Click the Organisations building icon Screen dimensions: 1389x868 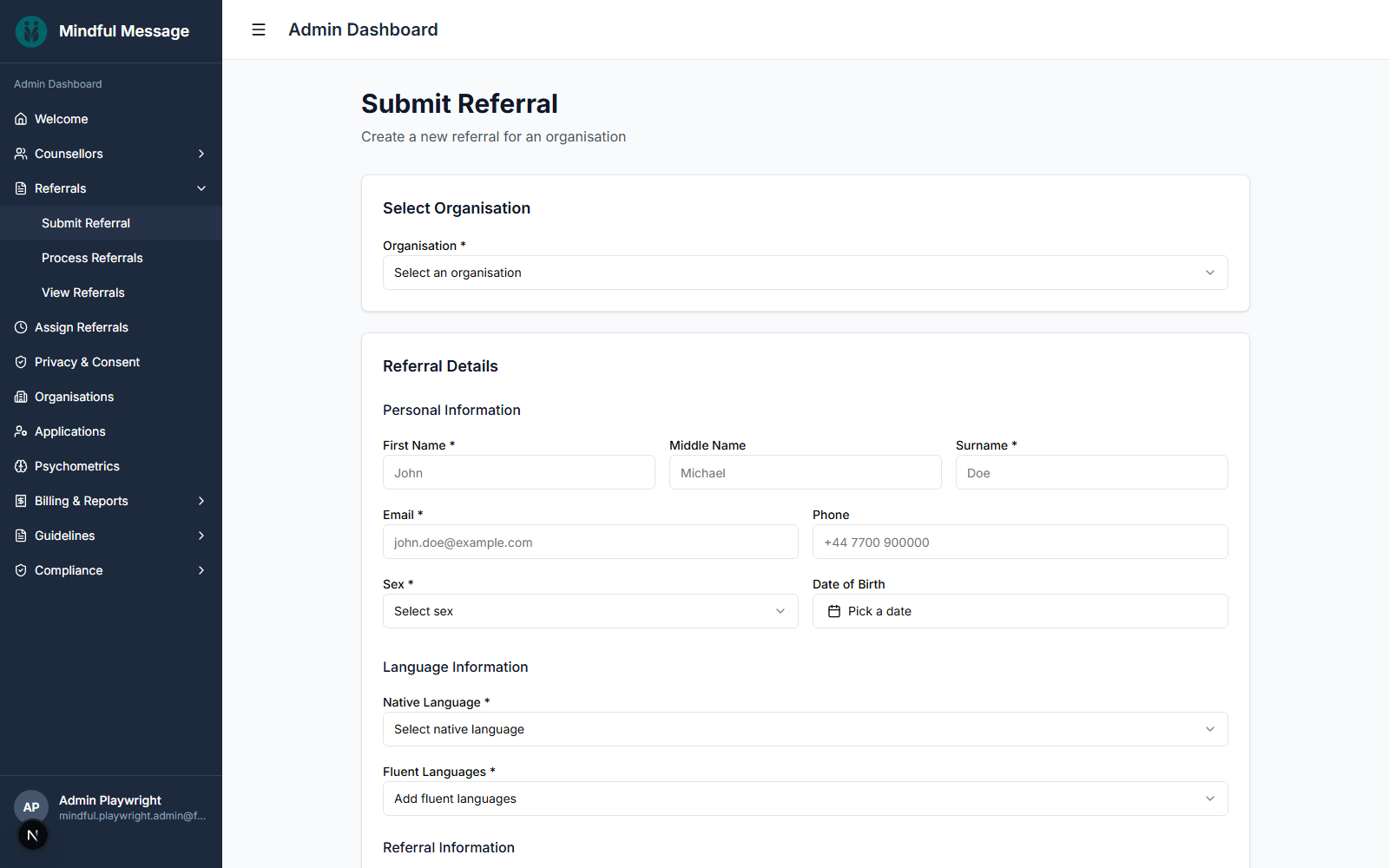(x=21, y=397)
